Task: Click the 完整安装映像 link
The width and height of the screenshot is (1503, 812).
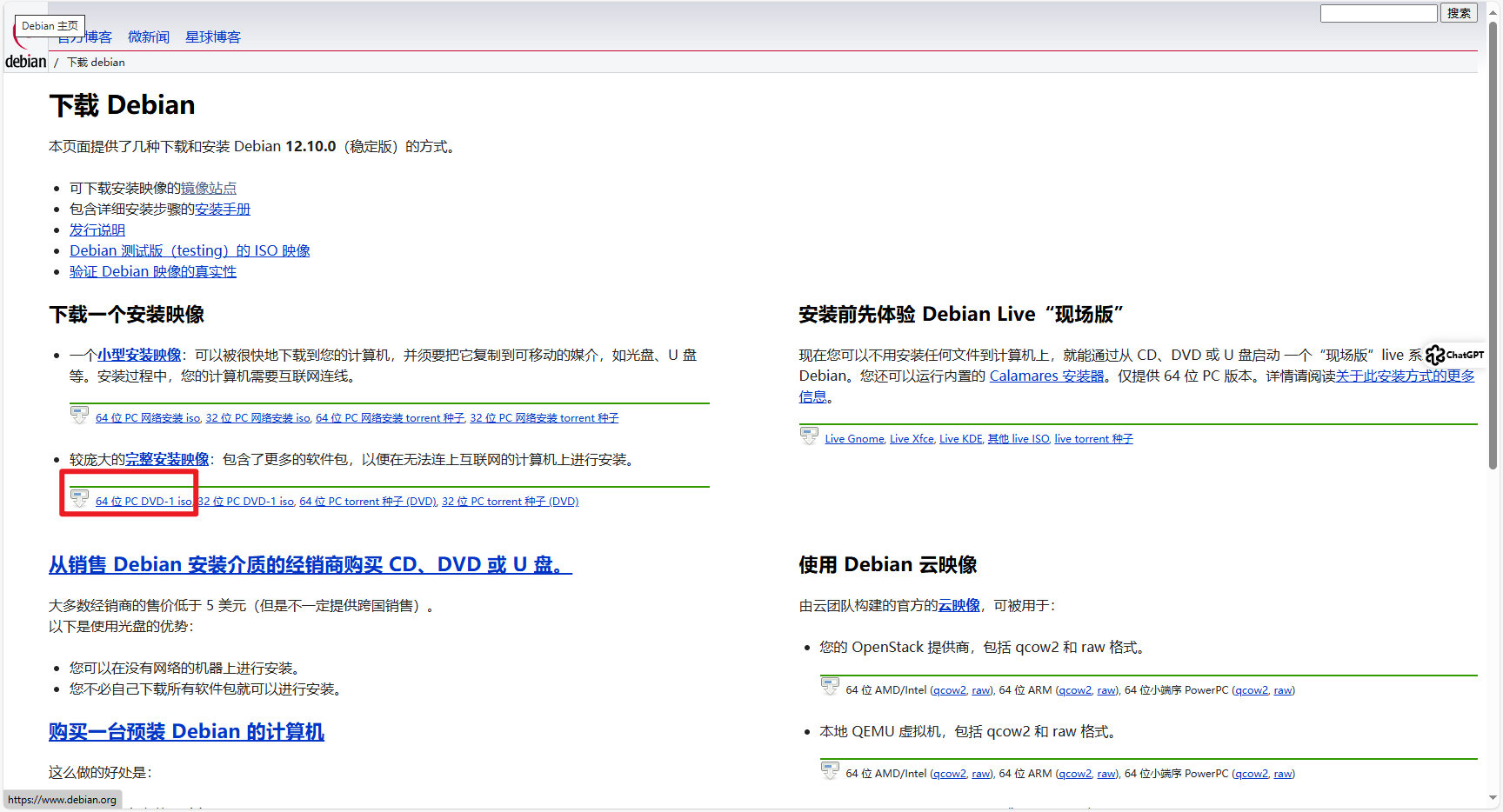Action: (167, 459)
